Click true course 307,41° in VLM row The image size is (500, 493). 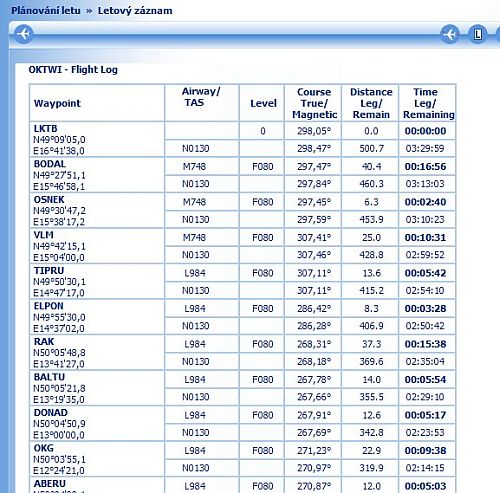[314, 238]
